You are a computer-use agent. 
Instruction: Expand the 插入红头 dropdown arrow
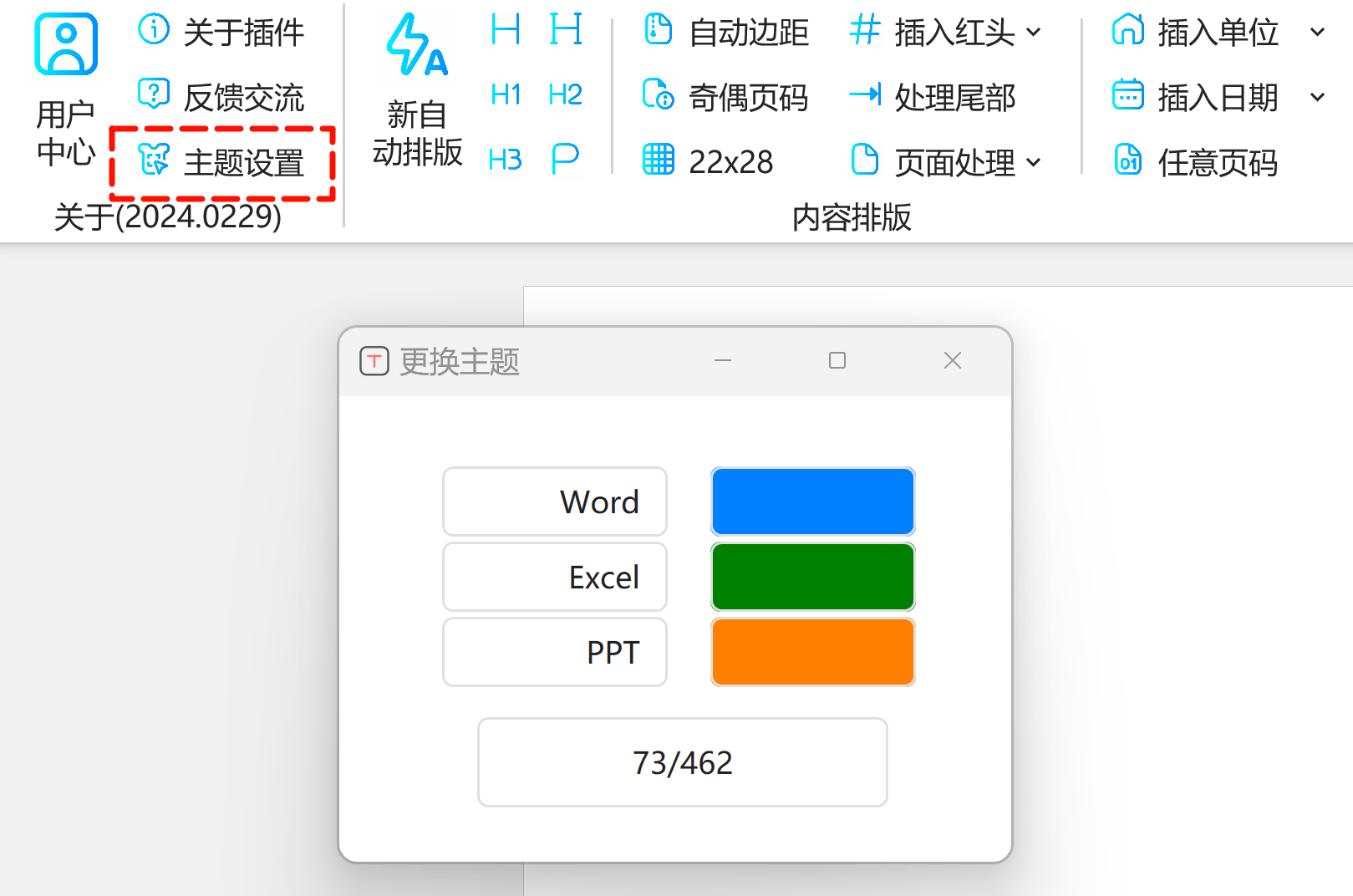click(x=1034, y=32)
